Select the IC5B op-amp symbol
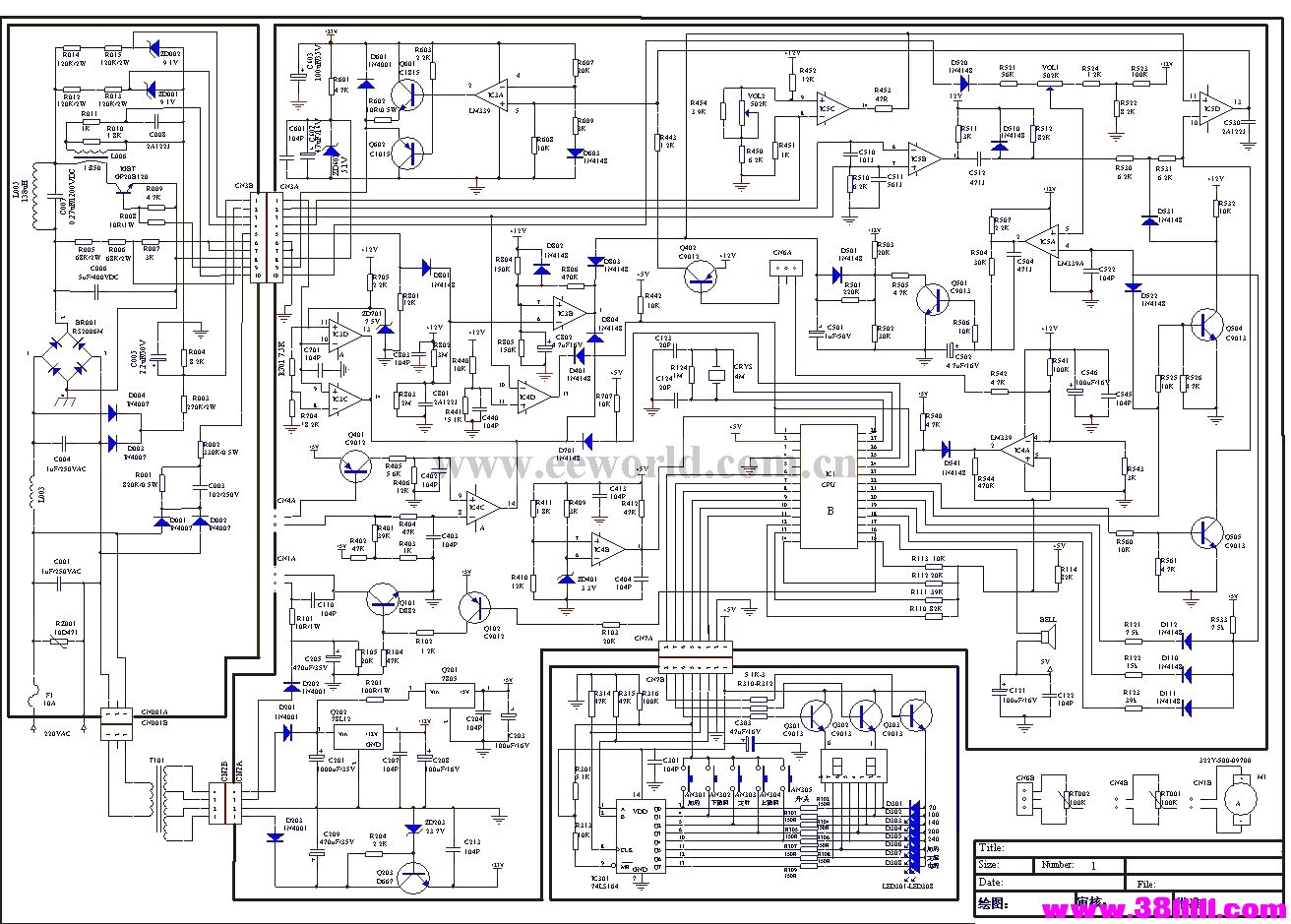 923,157
